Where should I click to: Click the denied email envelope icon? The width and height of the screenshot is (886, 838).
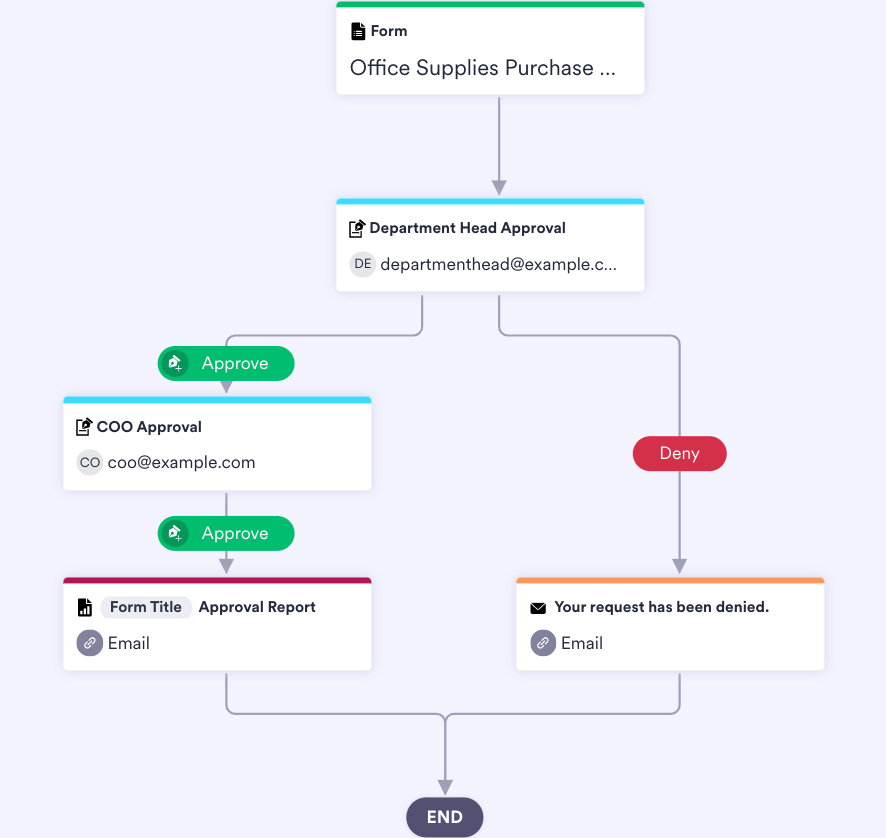[538, 608]
